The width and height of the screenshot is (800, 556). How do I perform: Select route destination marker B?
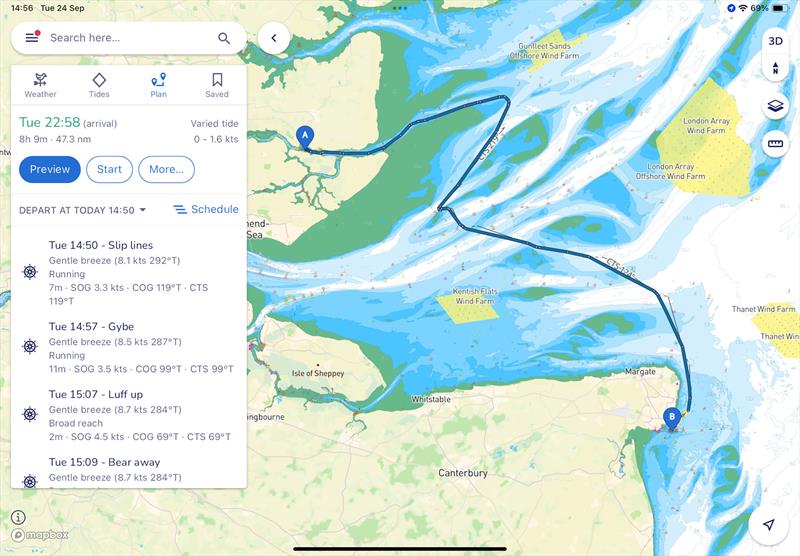[x=672, y=418]
